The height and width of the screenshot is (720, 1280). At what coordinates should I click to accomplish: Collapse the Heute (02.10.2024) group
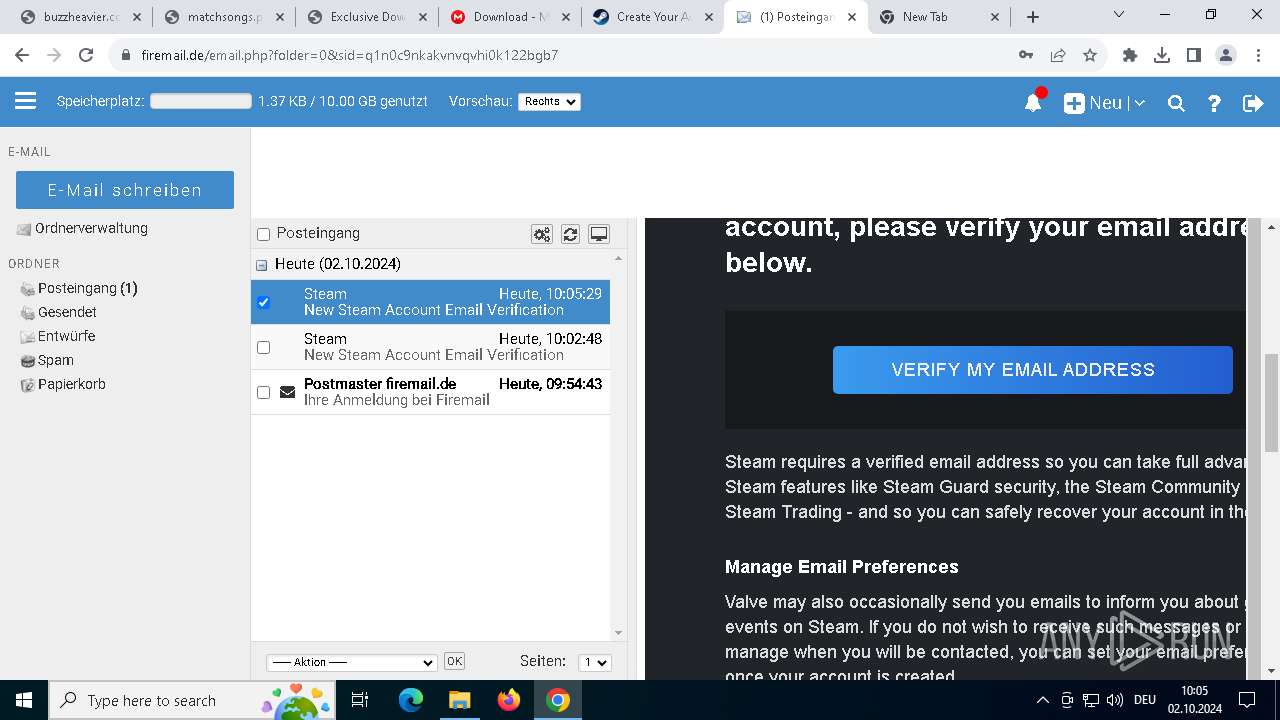point(262,265)
